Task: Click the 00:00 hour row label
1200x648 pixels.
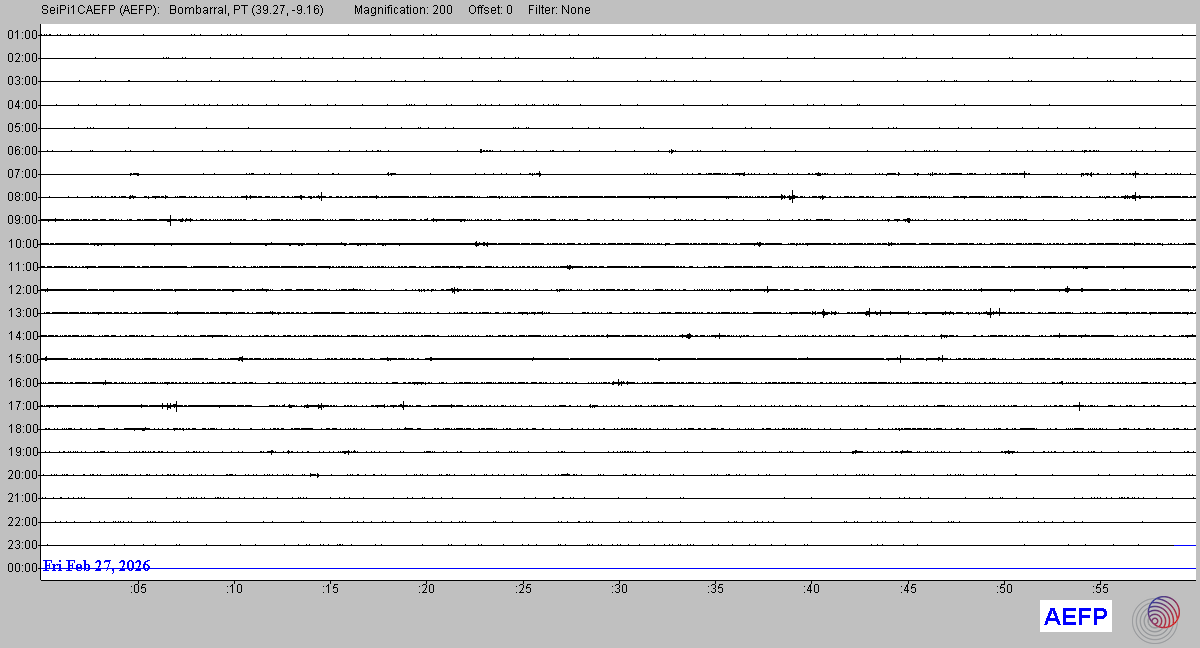Action: tap(21, 568)
